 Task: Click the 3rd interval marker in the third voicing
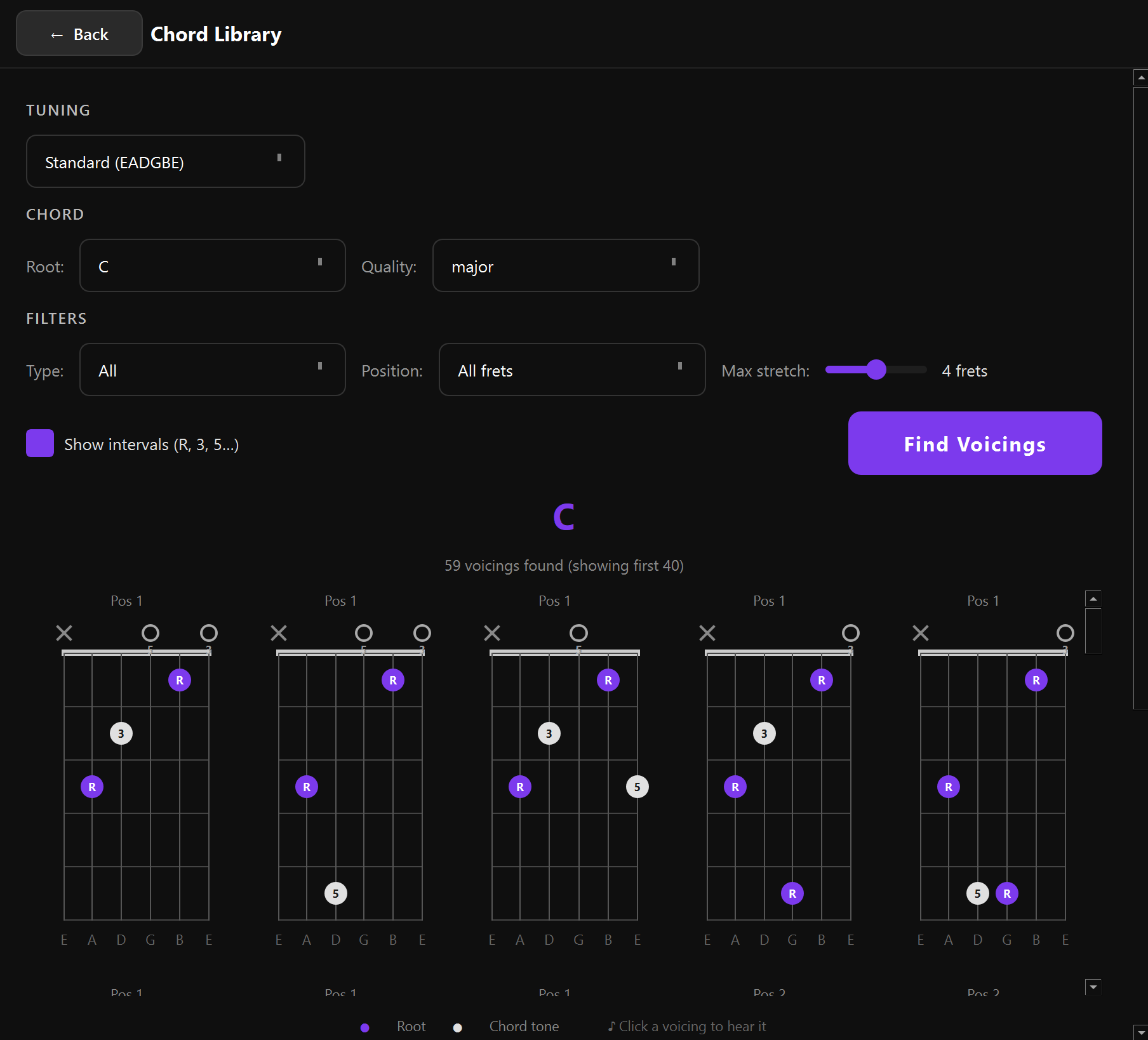pos(549,733)
